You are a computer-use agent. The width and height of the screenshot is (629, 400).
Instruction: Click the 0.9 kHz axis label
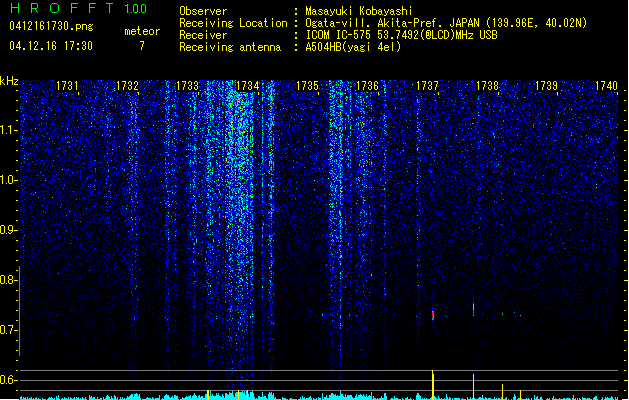tap(8, 230)
